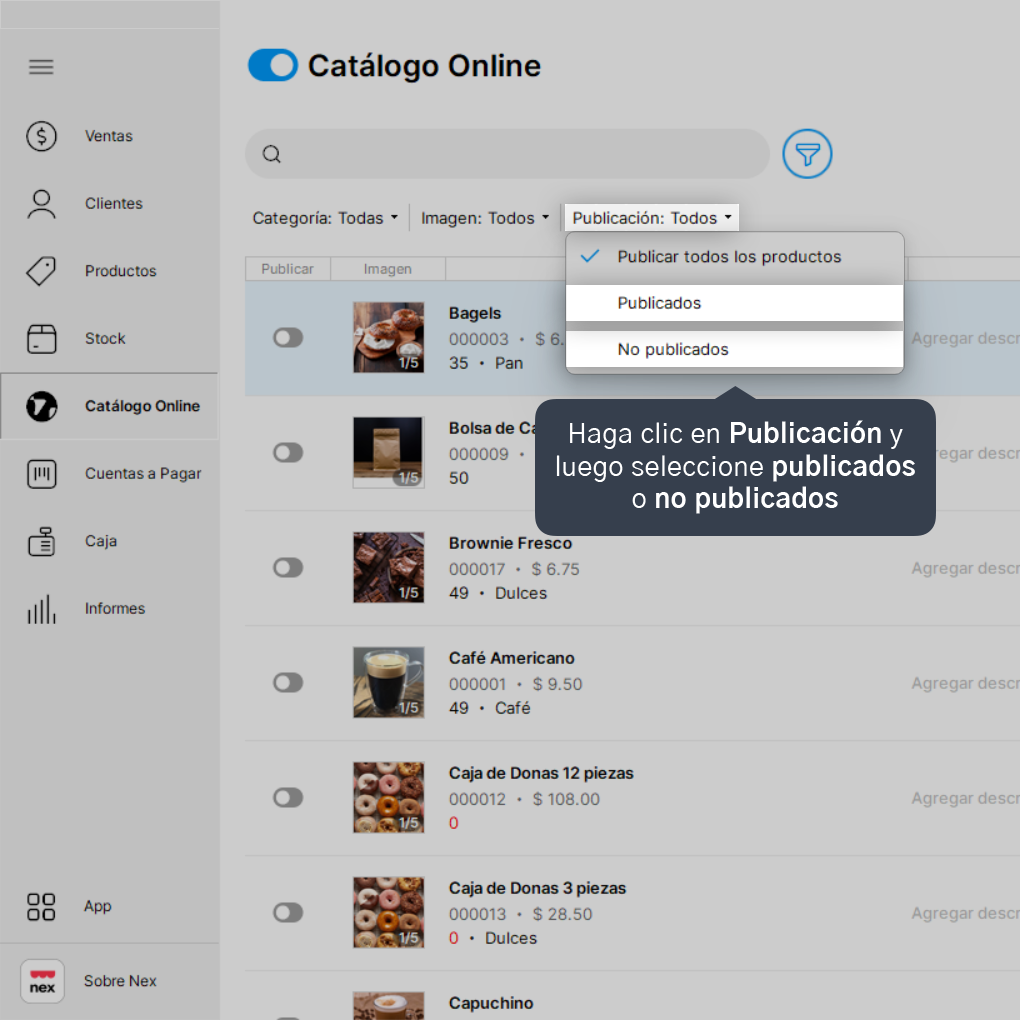The height and width of the screenshot is (1020, 1020).
Task: Click the Brownie Fresco product name
Action: coord(510,543)
